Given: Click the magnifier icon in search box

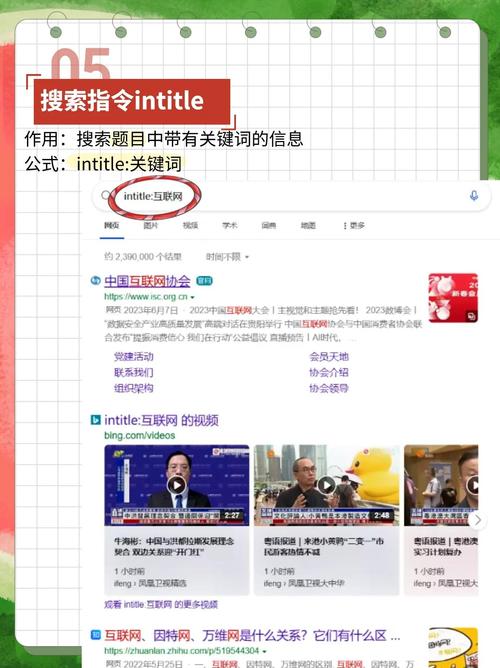Looking at the screenshot, I should tap(106, 195).
